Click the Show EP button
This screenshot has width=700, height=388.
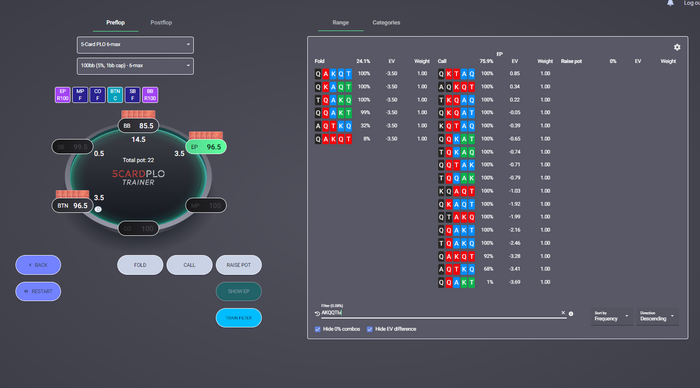coord(239,291)
